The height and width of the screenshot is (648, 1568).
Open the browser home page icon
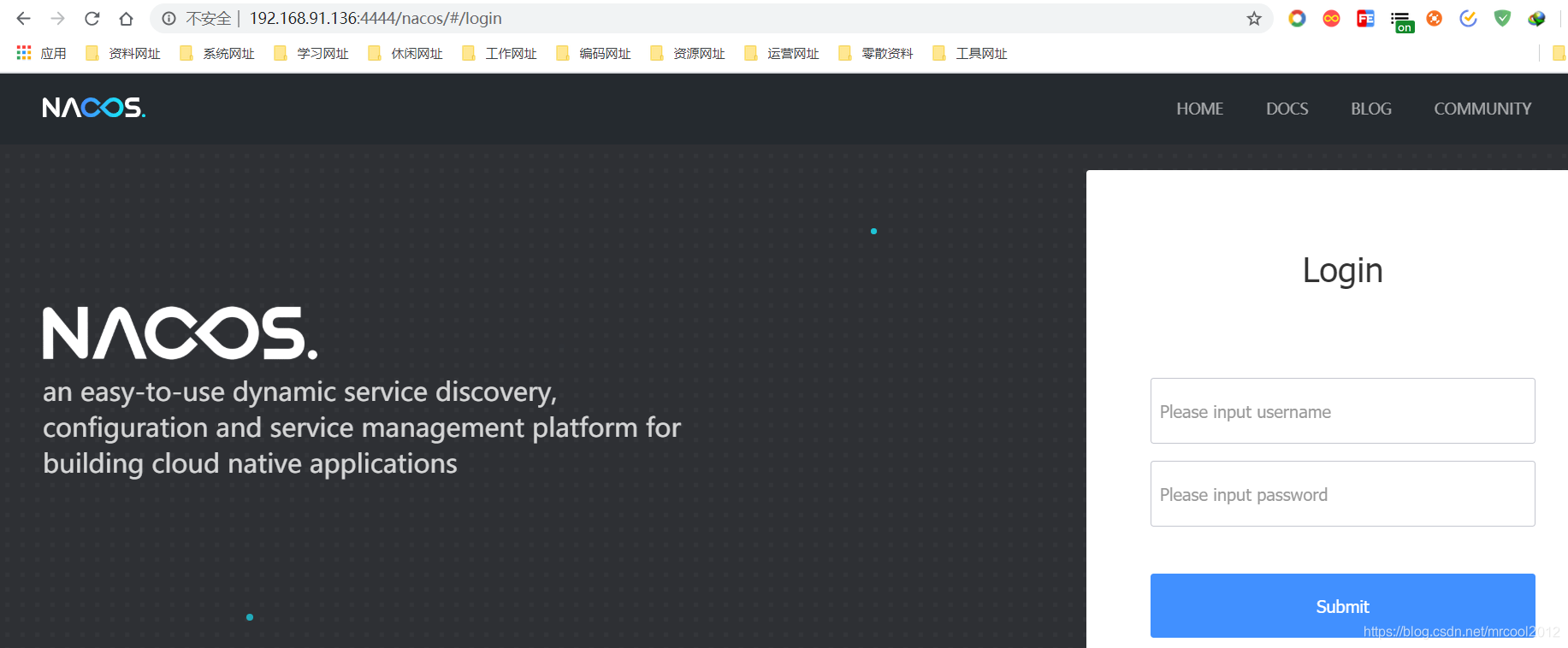click(x=126, y=18)
